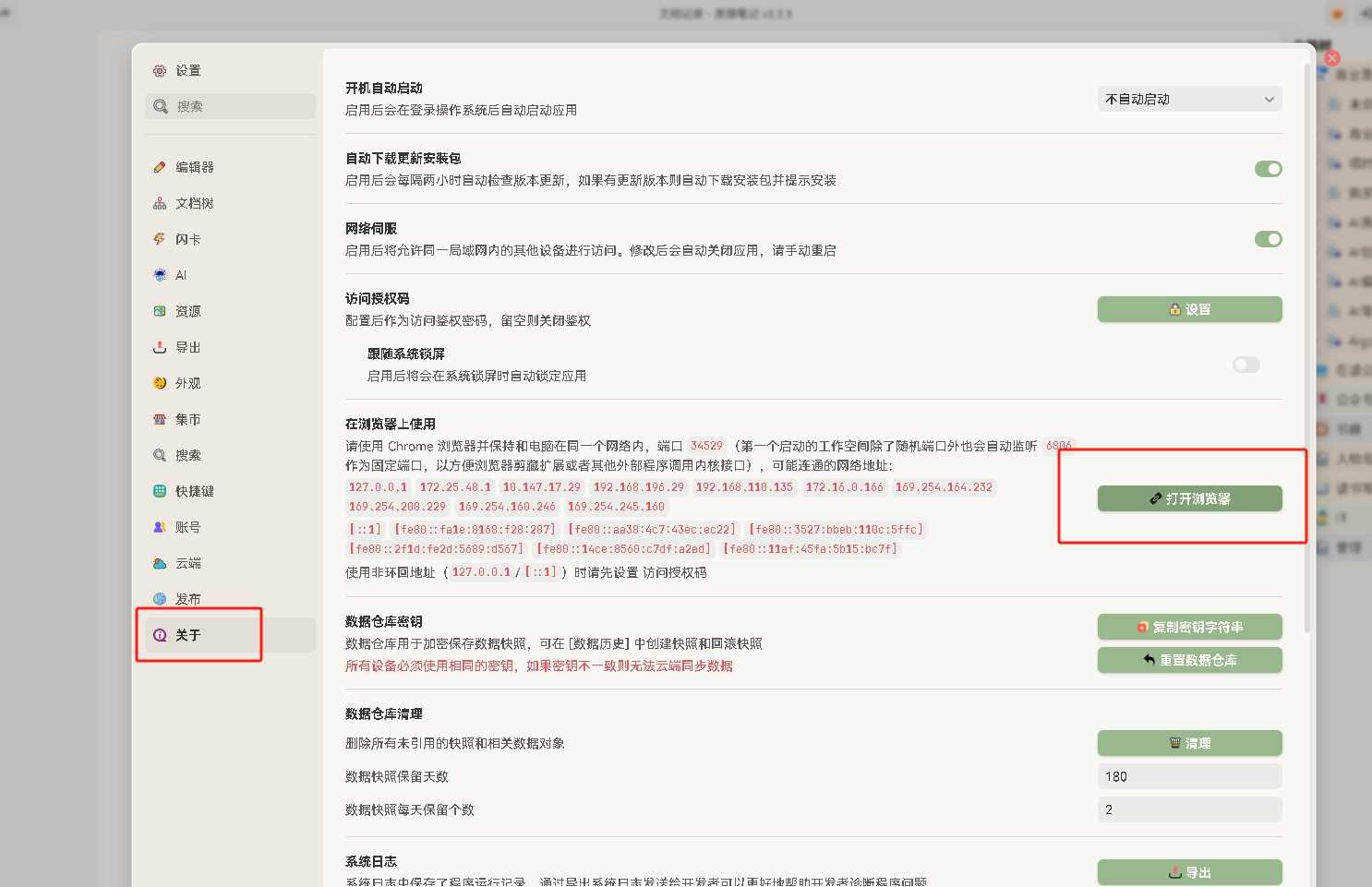Click 复制密钥字符串 to copy the key
Image resolution: width=1372 pixels, height=887 pixels.
[1189, 626]
